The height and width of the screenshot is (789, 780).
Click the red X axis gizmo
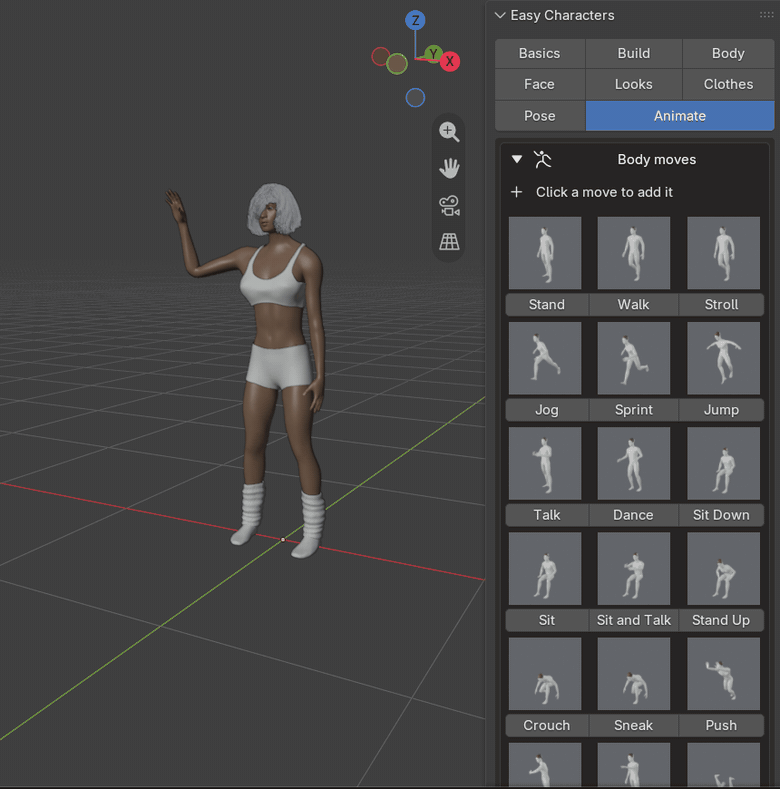(450, 61)
